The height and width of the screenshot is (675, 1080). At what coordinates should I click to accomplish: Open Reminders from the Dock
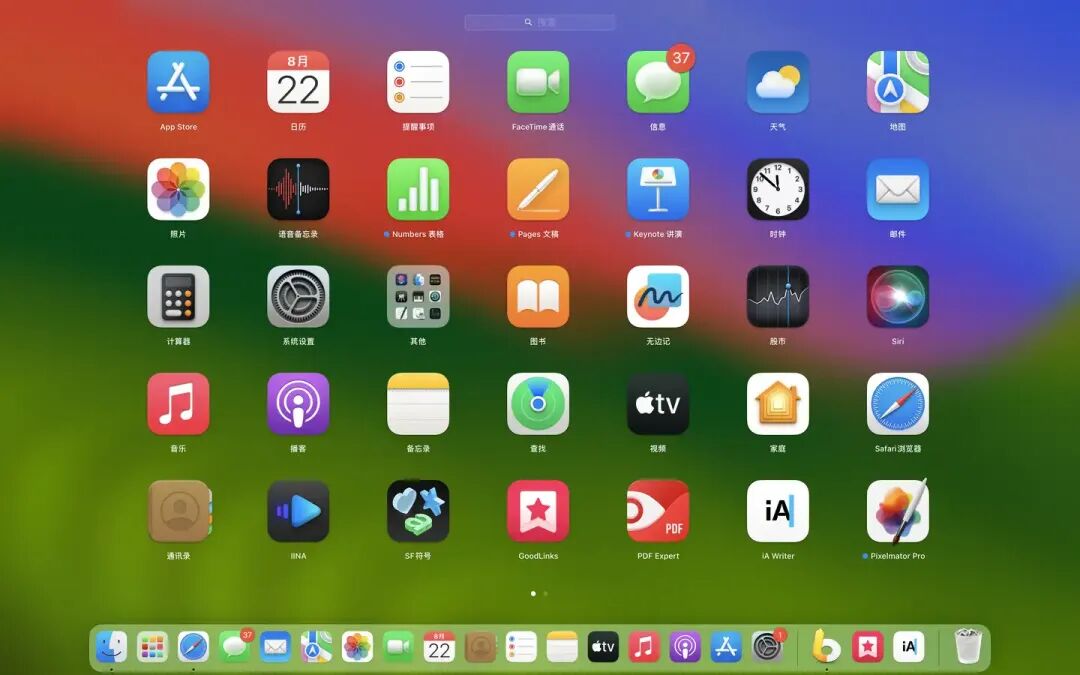coord(521,647)
